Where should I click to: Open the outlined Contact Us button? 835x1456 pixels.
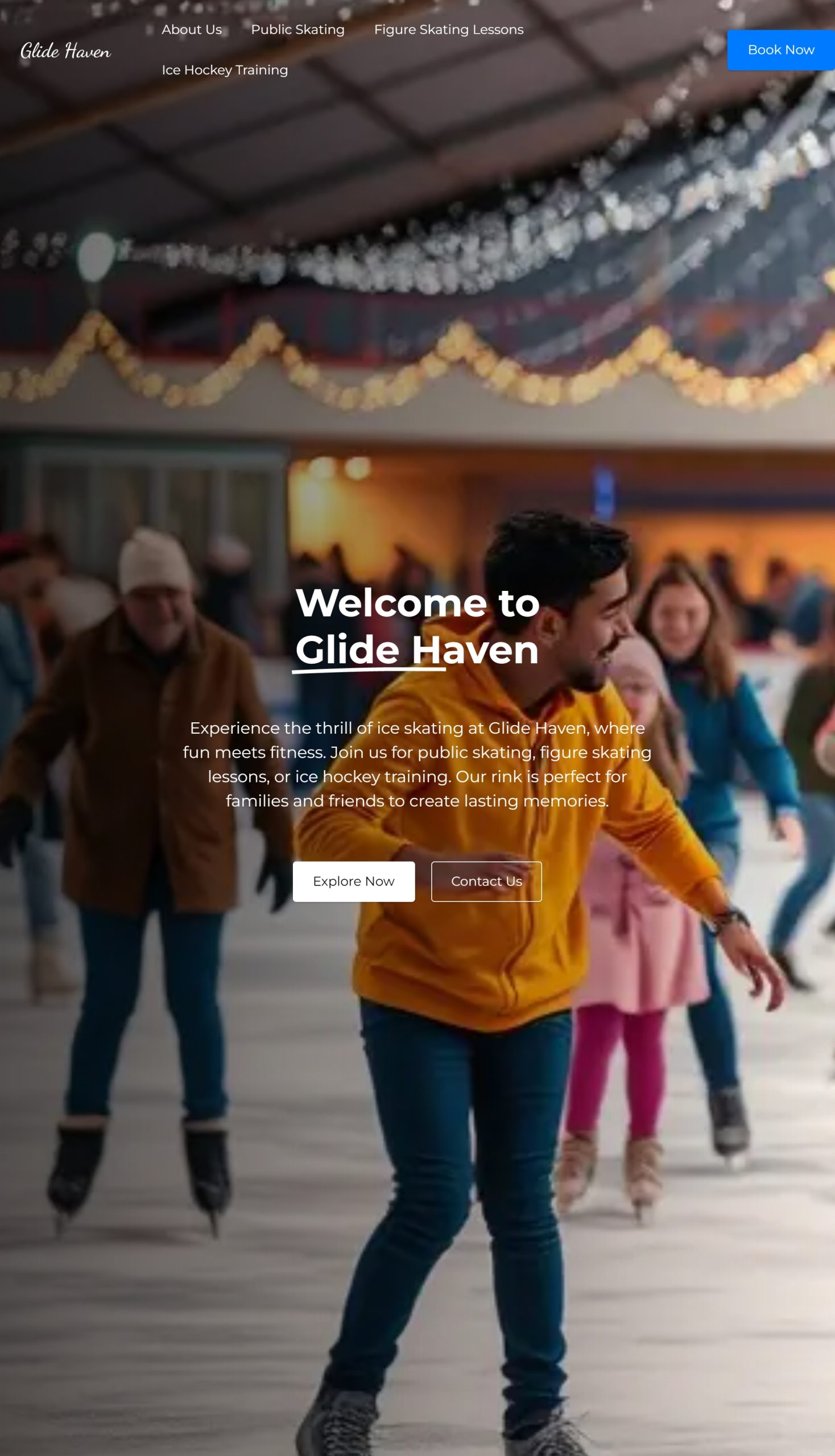(x=486, y=882)
